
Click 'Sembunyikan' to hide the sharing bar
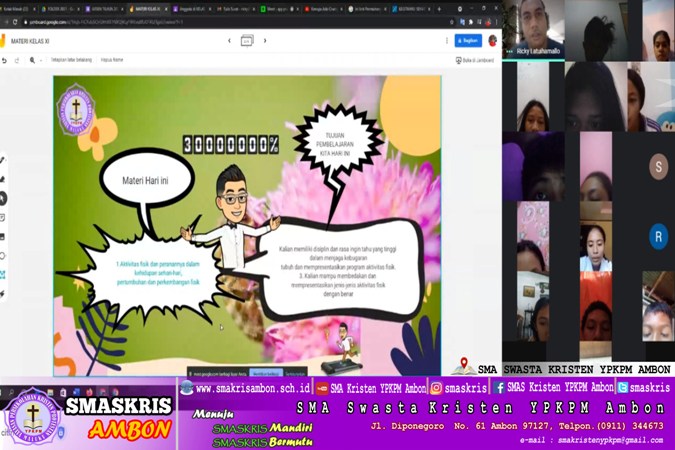294,373
